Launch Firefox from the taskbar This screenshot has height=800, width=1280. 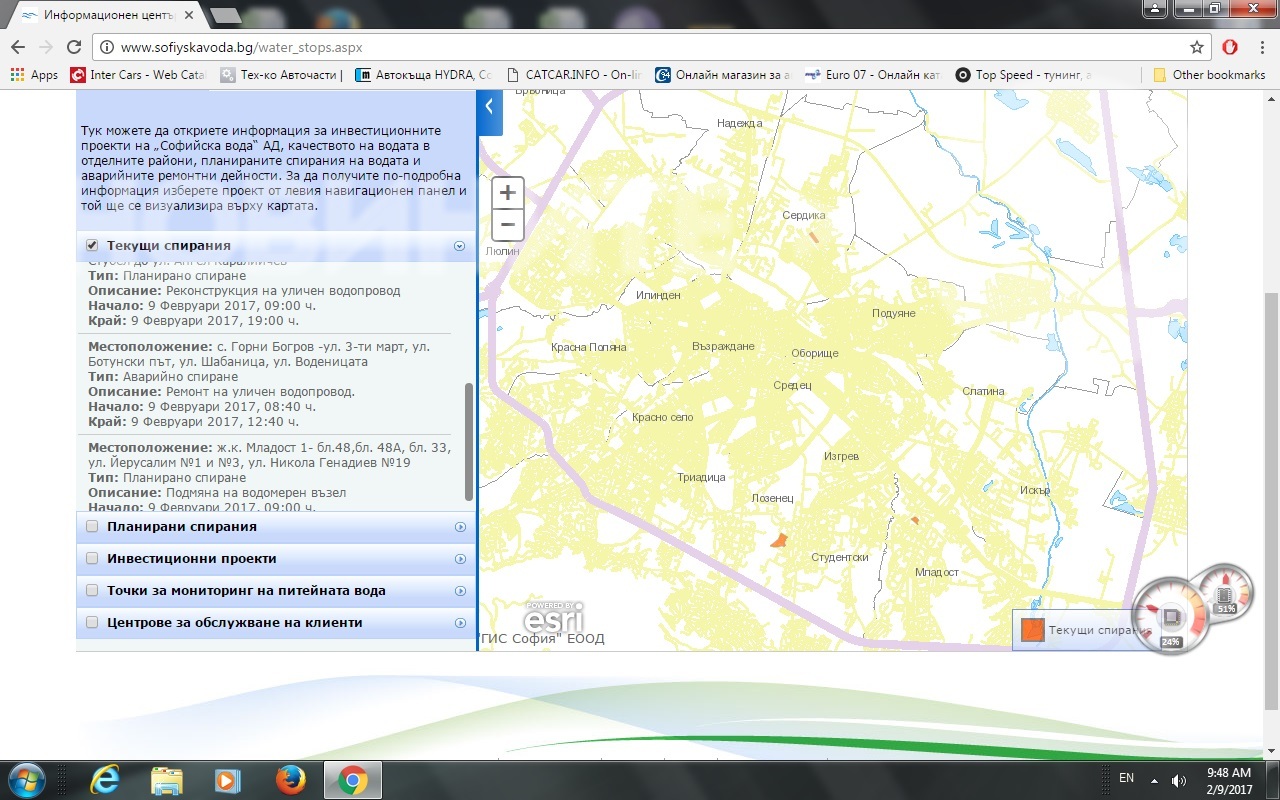pyautogui.click(x=290, y=780)
